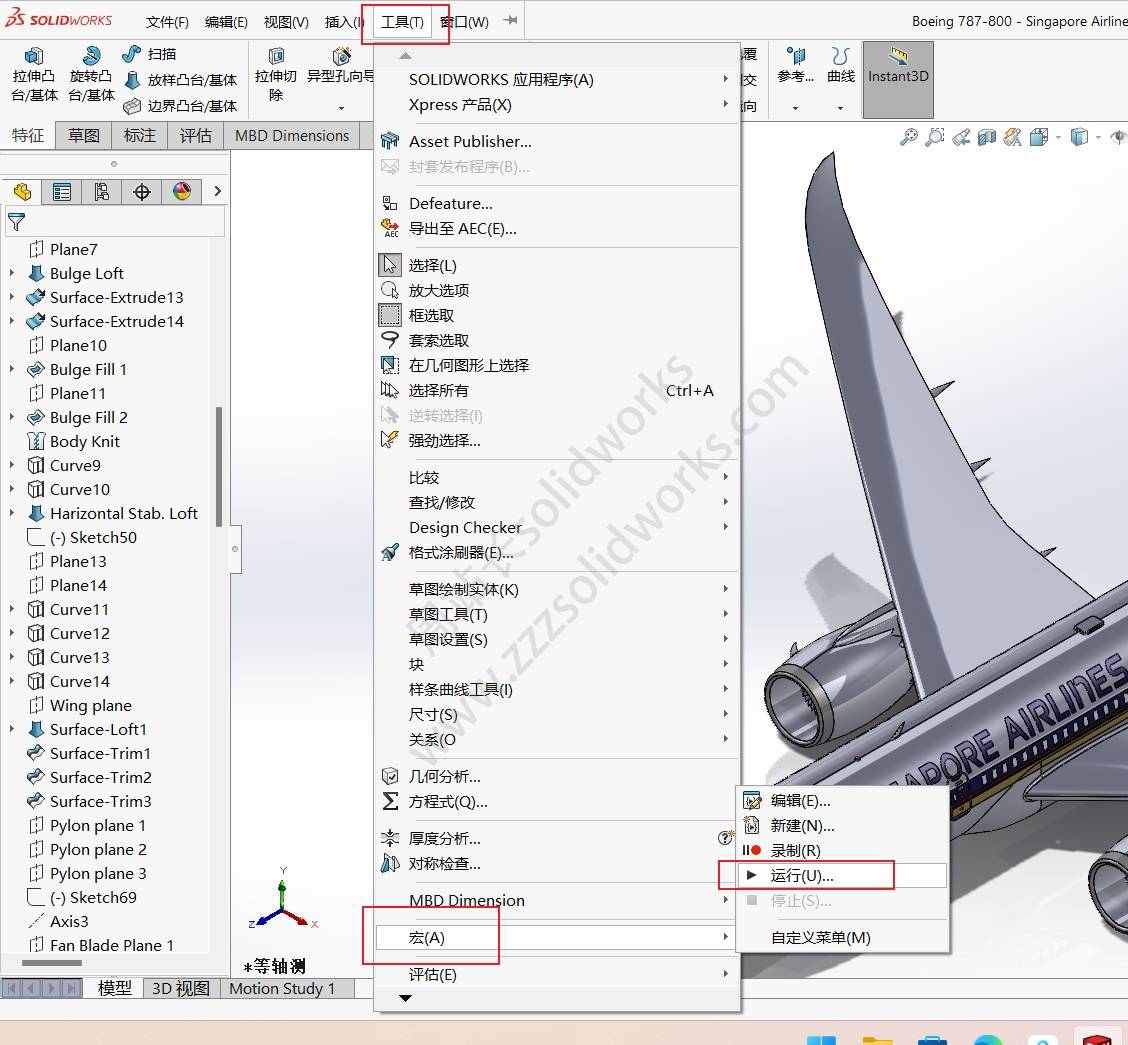Click the Reference Geometry (参考...) icon
The image size is (1128, 1045).
coord(796,56)
